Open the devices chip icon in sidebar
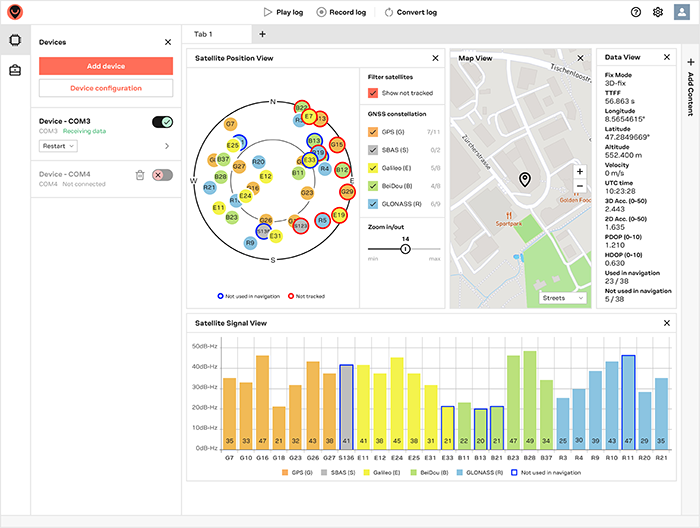700x528 pixels. [x=15, y=41]
